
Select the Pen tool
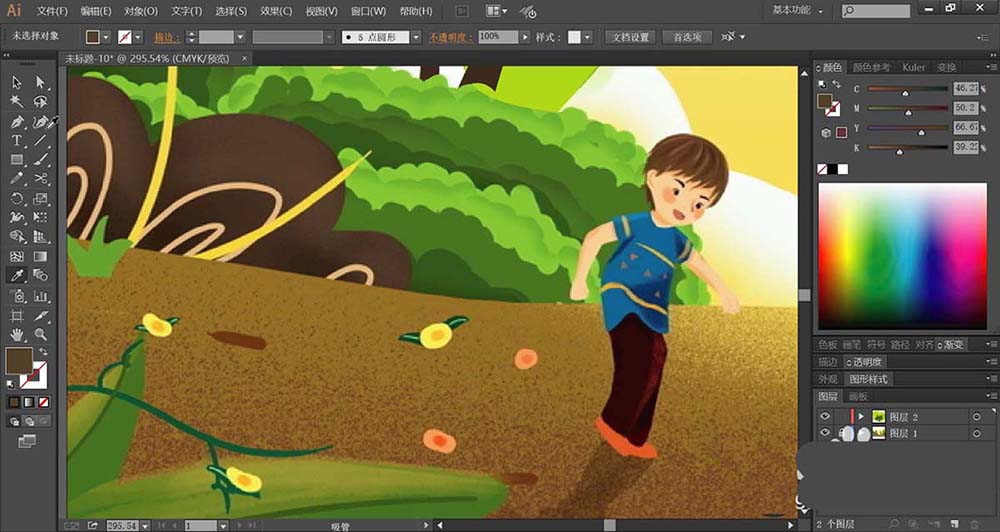tap(17, 121)
